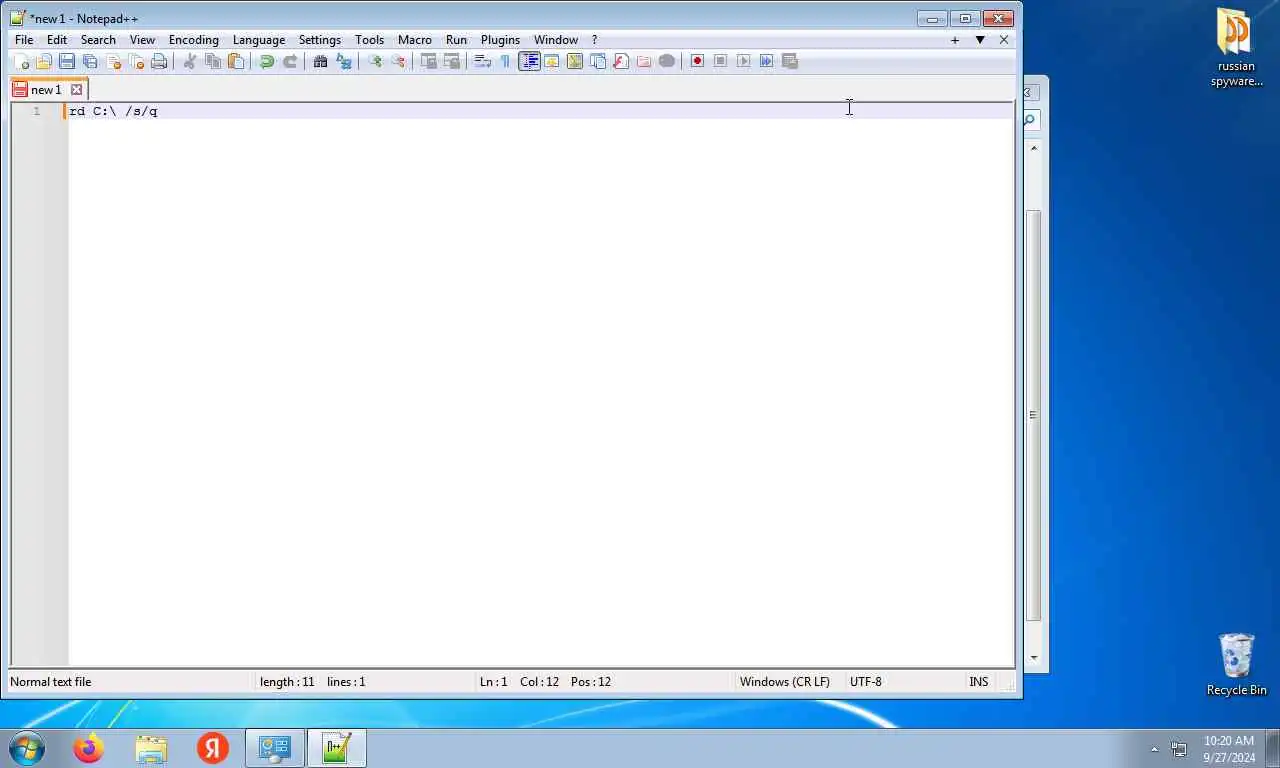Create a new document from the toolbar

(21, 61)
